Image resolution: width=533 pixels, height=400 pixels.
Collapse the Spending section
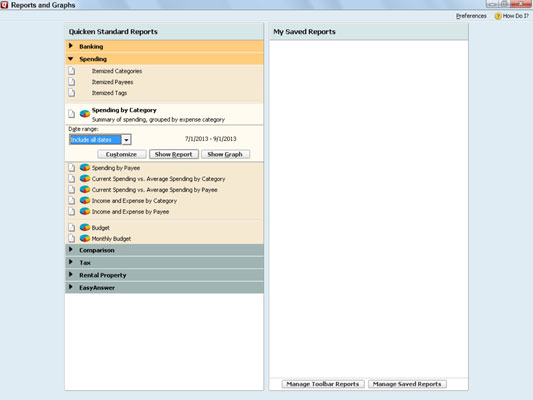[71, 59]
